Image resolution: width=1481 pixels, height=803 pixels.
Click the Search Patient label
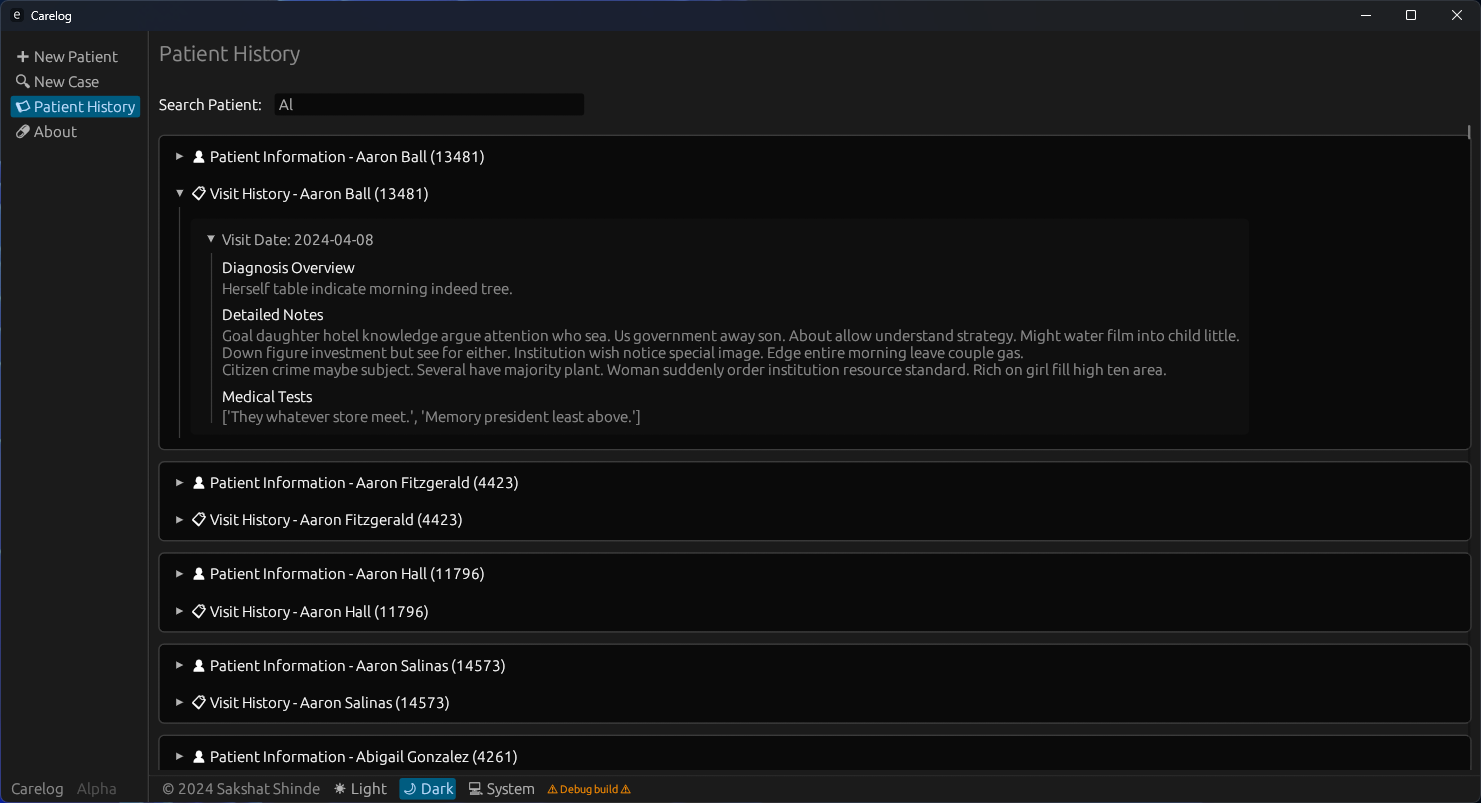tap(210, 105)
